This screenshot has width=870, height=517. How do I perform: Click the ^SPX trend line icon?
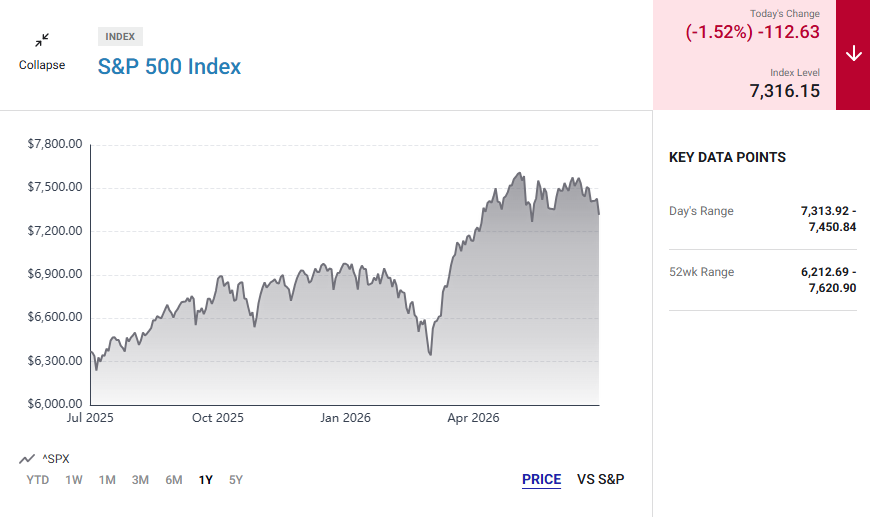coord(27,459)
